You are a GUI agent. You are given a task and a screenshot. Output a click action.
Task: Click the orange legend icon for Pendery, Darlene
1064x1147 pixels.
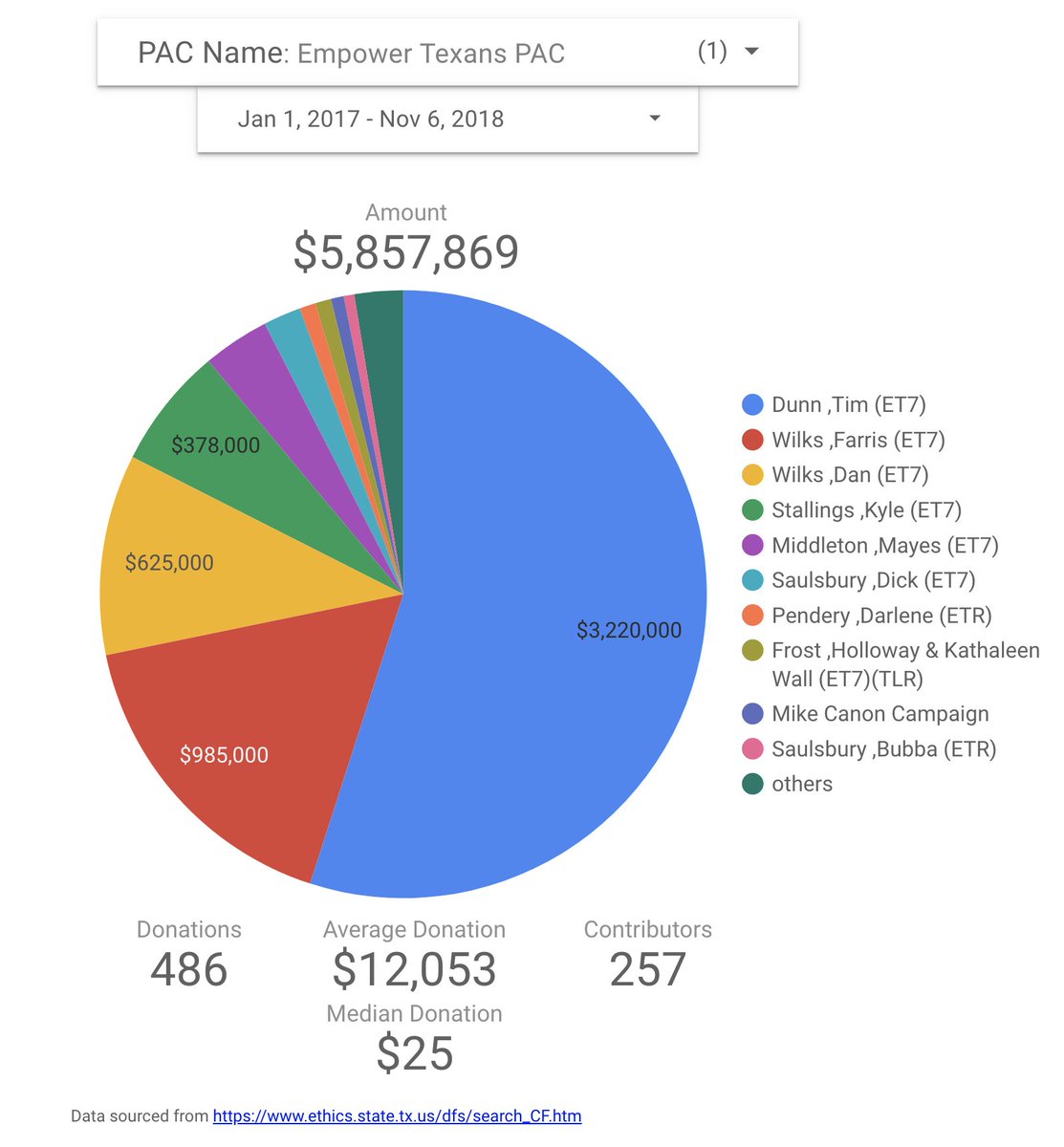[754, 616]
